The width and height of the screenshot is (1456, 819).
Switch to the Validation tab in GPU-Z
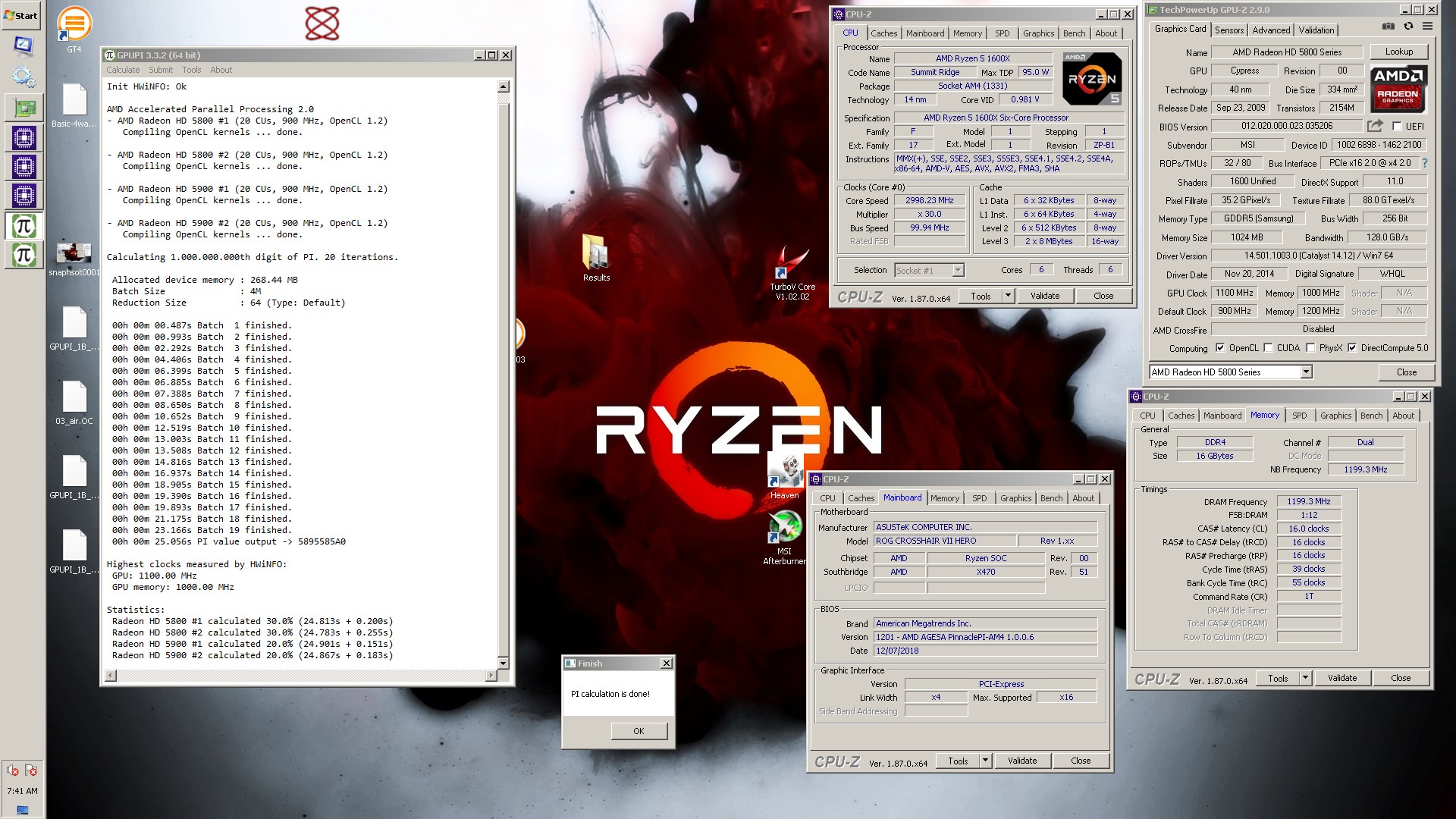pos(1316,30)
